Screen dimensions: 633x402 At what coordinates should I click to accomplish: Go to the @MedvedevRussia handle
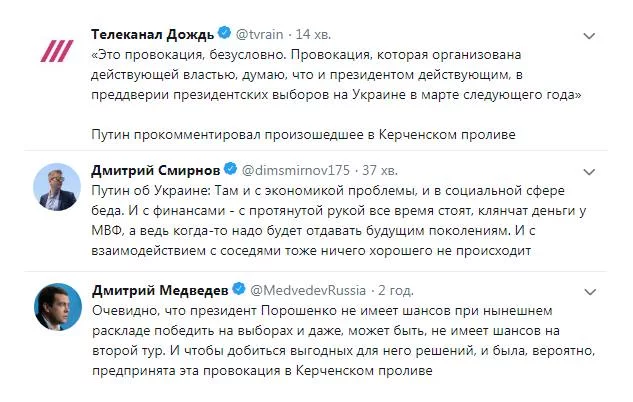click(310, 290)
